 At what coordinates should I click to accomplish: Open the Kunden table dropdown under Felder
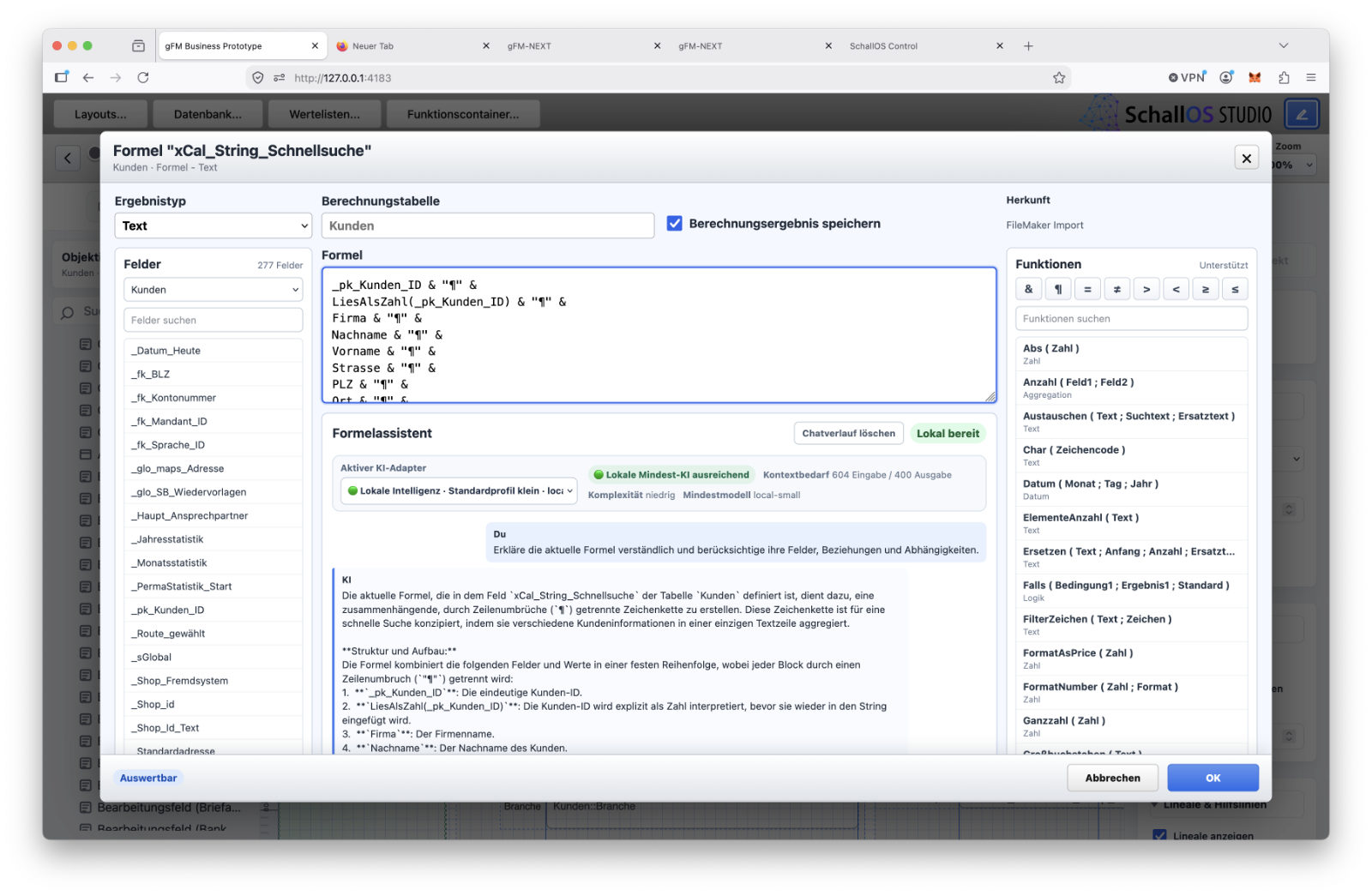point(213,290)
